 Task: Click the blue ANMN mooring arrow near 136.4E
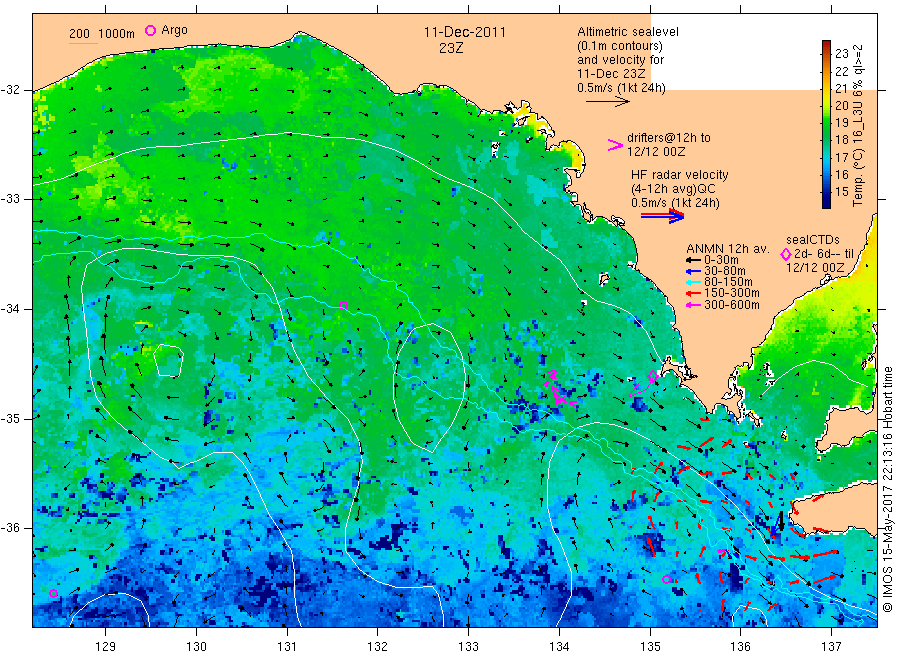(x=775, y=523)
